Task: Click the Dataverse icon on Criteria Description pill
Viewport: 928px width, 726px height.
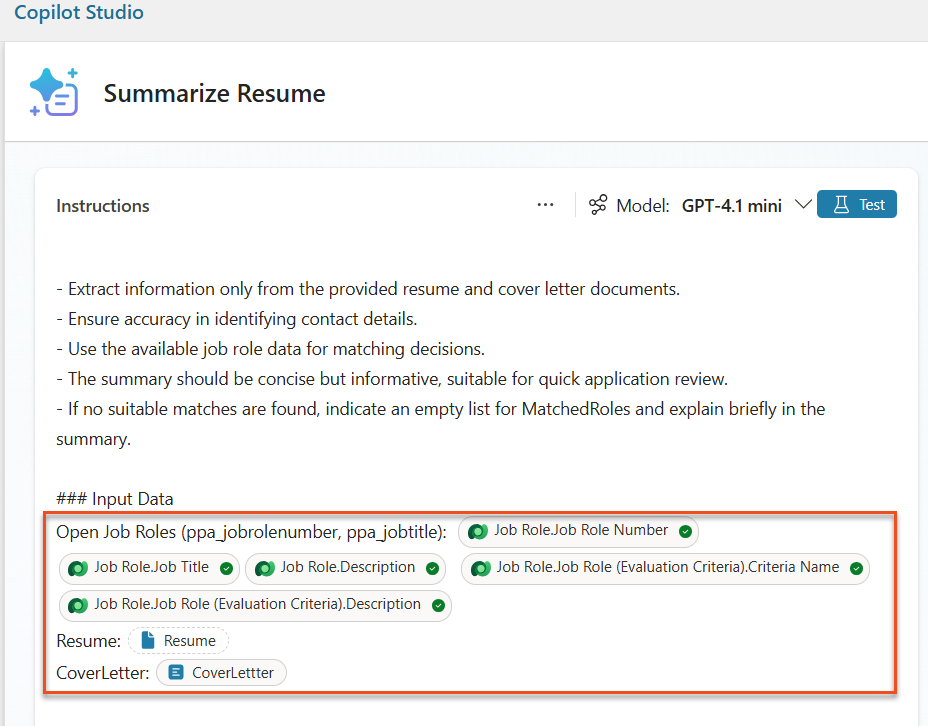Action: pos(78,605)
